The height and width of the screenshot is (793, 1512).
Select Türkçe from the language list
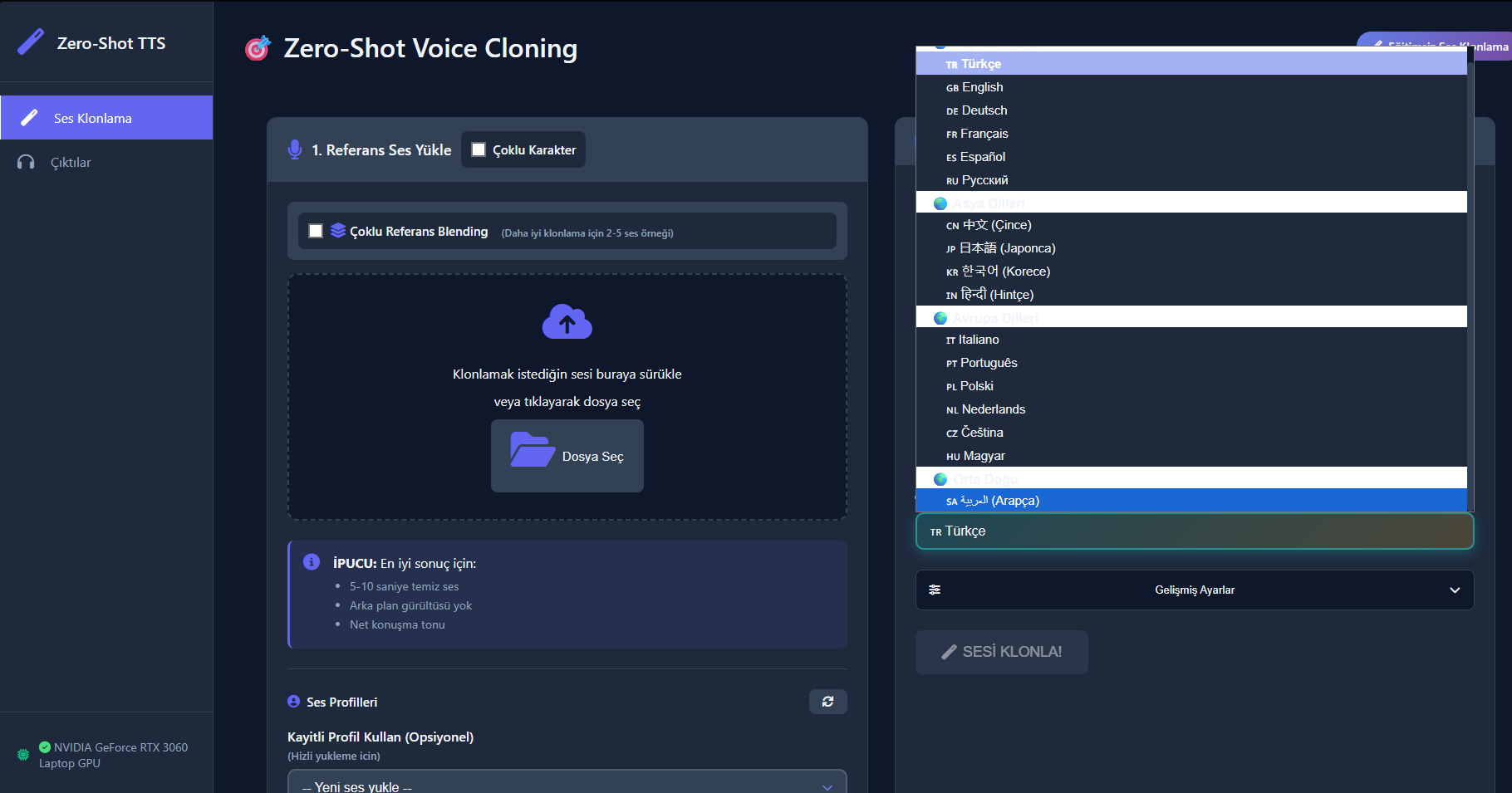(x=1191, y=64)
